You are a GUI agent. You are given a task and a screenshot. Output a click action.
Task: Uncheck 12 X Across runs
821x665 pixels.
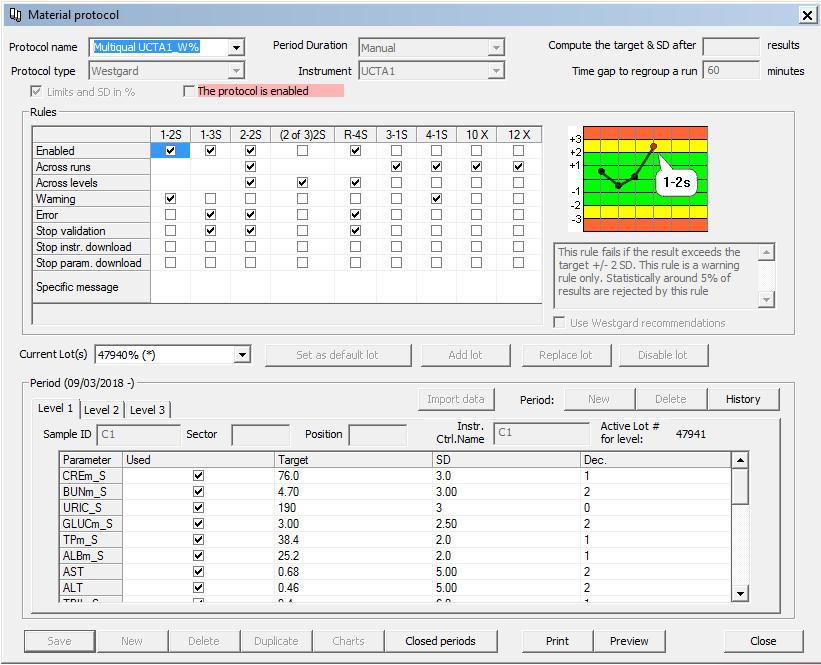(x=518, y=167)
